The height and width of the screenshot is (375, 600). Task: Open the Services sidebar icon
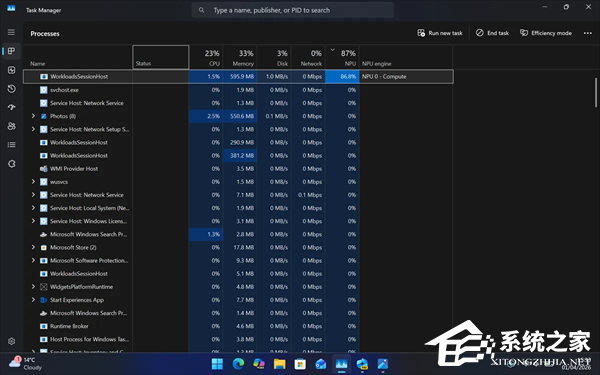(11, 164)
